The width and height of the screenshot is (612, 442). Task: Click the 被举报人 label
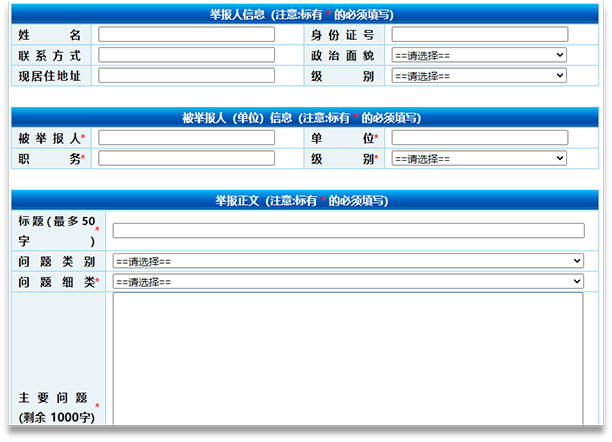51,138
